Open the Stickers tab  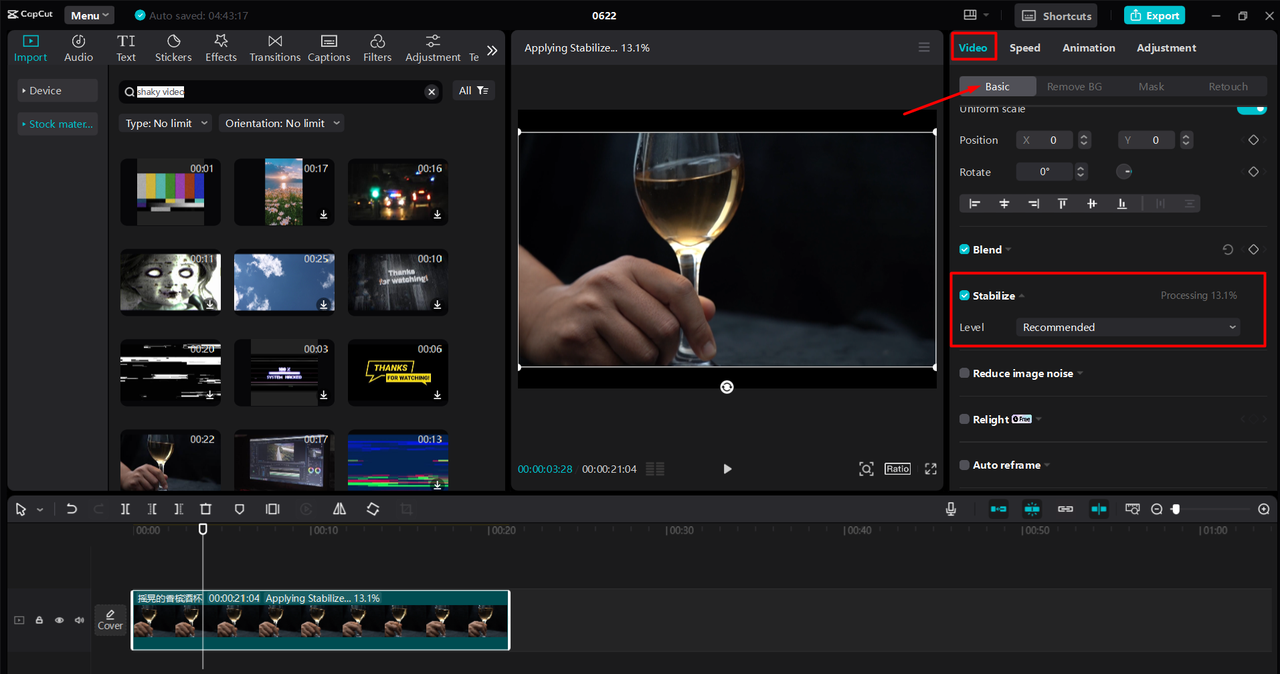tap(173, 48)
